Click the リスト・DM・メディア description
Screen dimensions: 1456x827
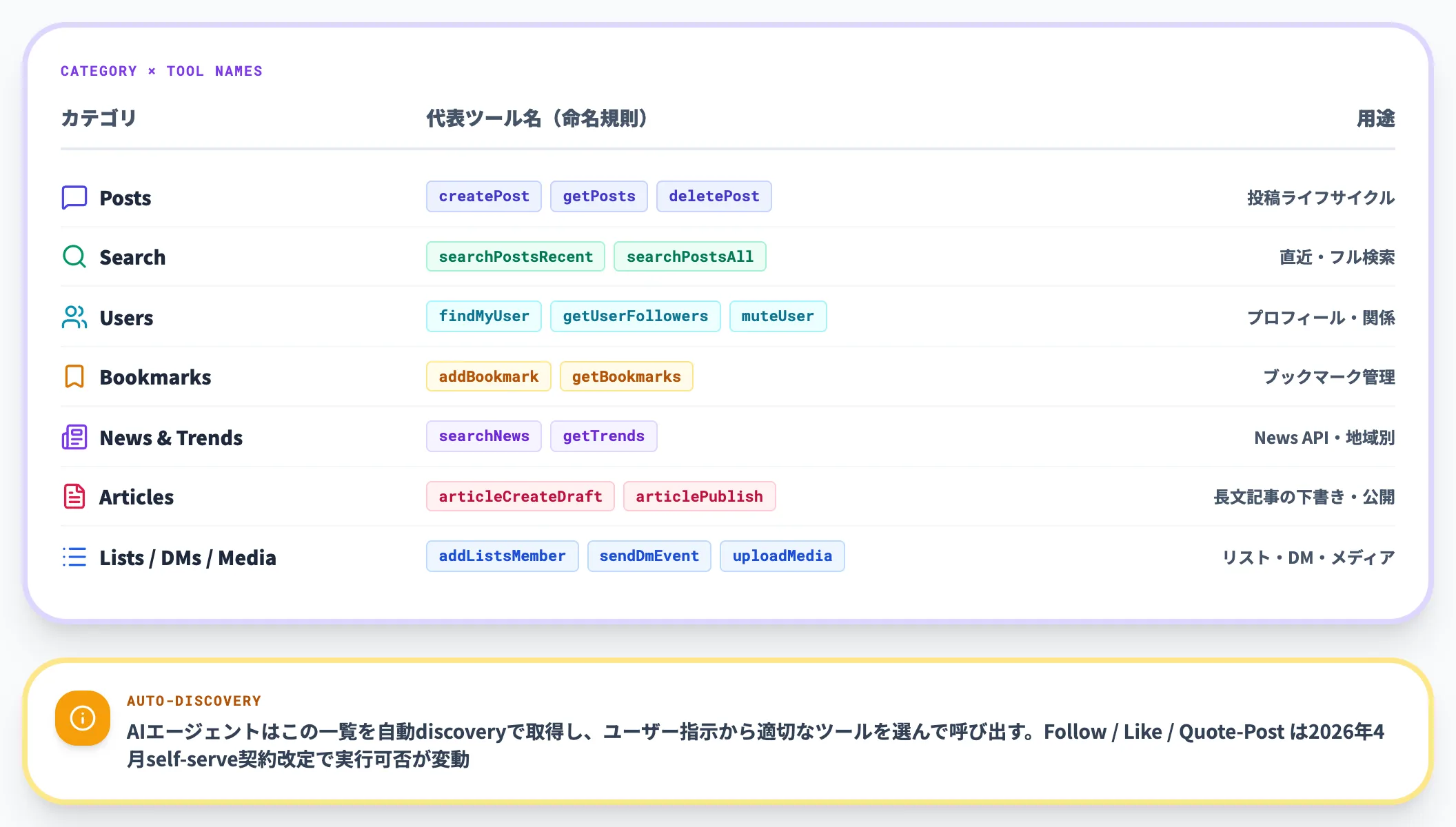[x=1308, y=558]
